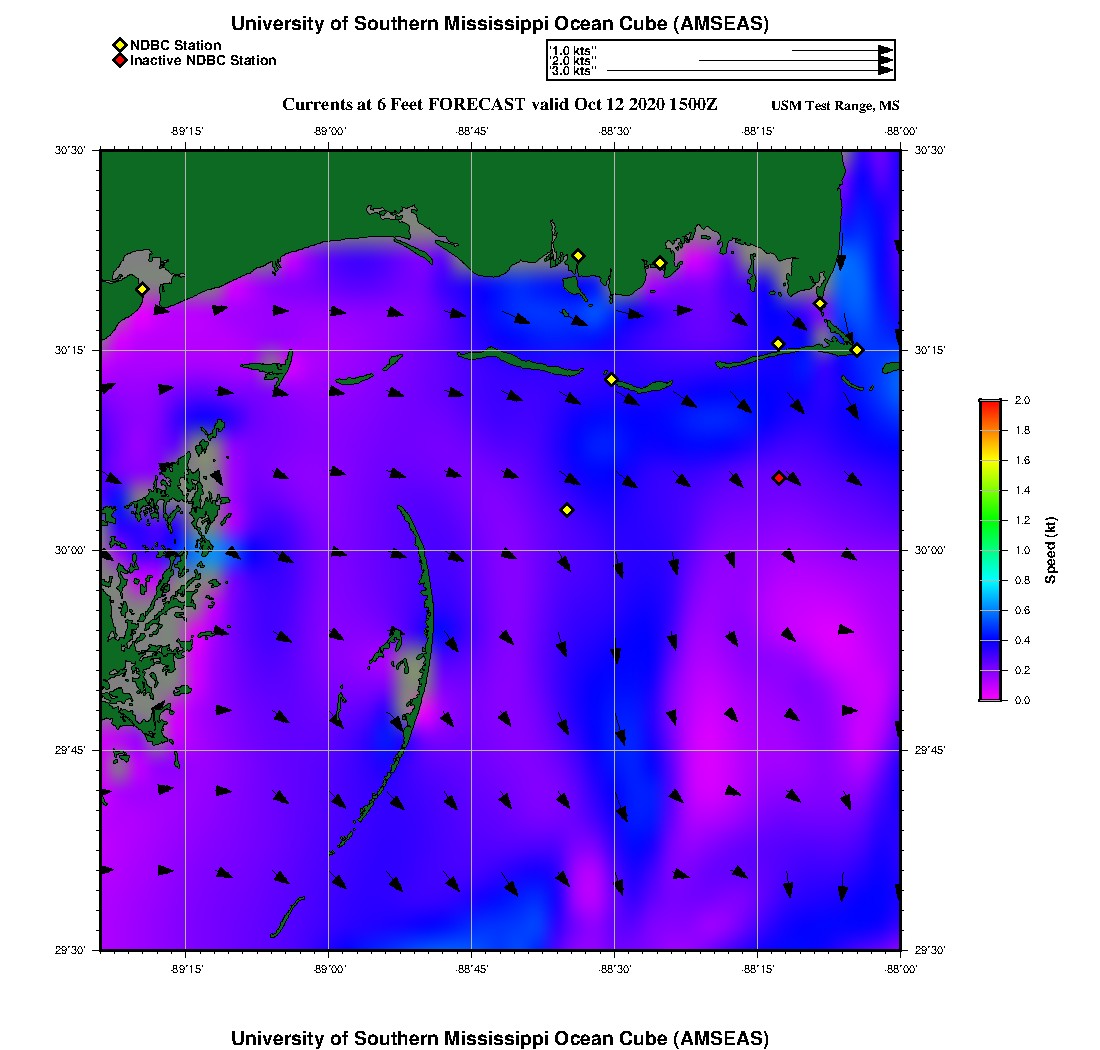Click the bottom Ocean Cube (AMSEAS) footer title
This screenshot has width=1100, height=1050.
[x=500, y=1038]
